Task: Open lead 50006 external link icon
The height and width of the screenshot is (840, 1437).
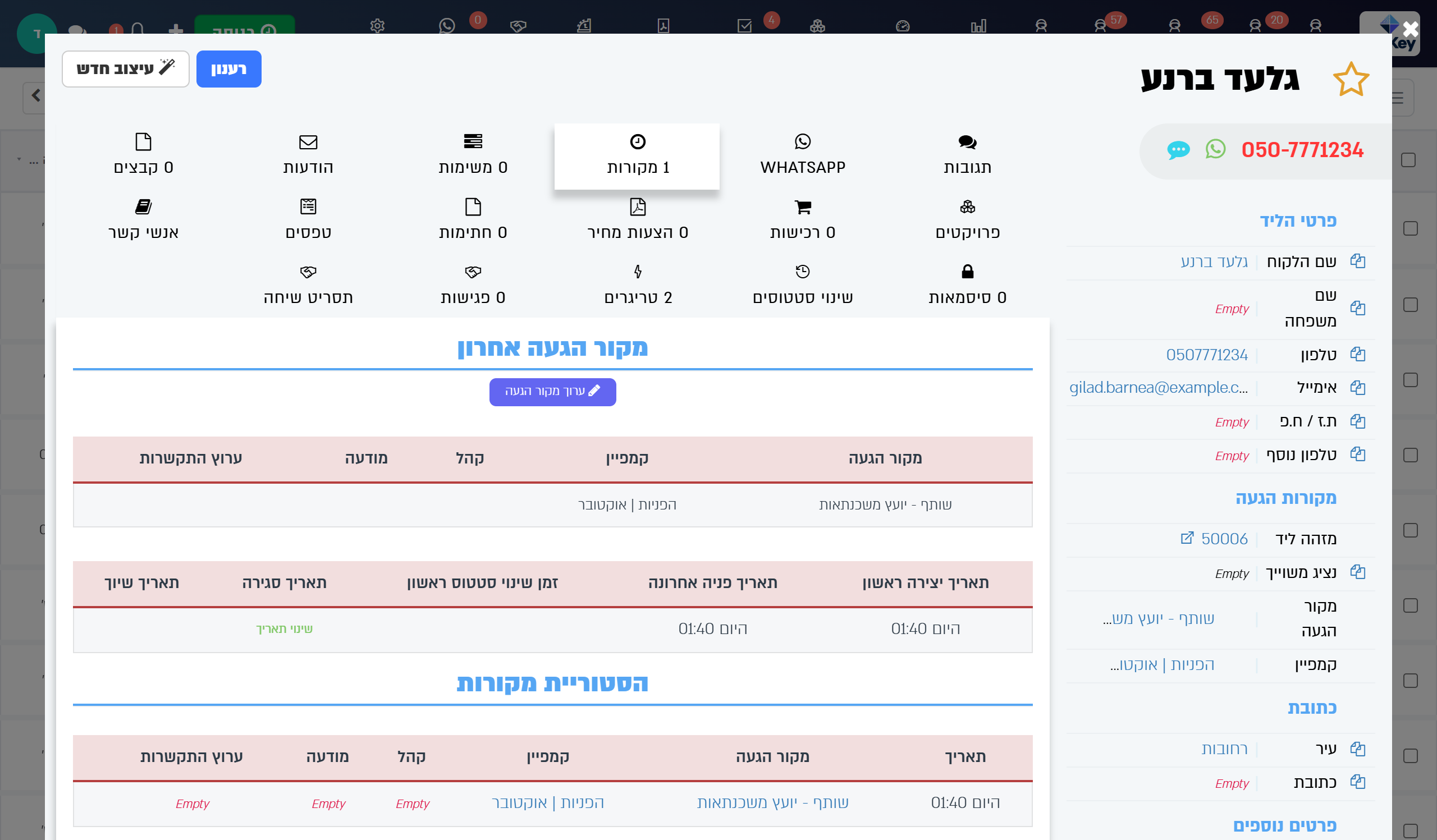Action: click(x=1187, y=538)
